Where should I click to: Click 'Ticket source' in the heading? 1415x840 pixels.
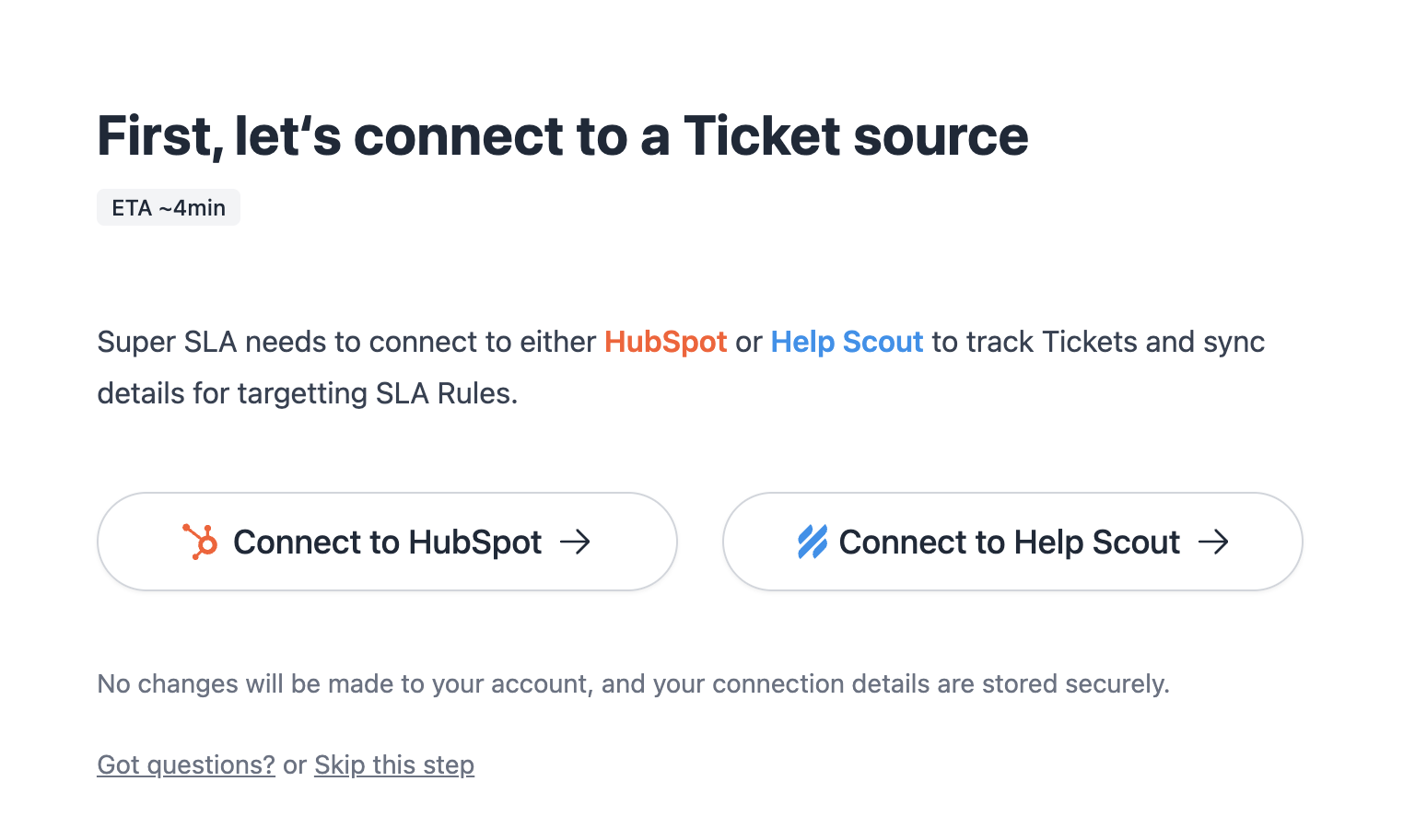(x=856, y=136)
